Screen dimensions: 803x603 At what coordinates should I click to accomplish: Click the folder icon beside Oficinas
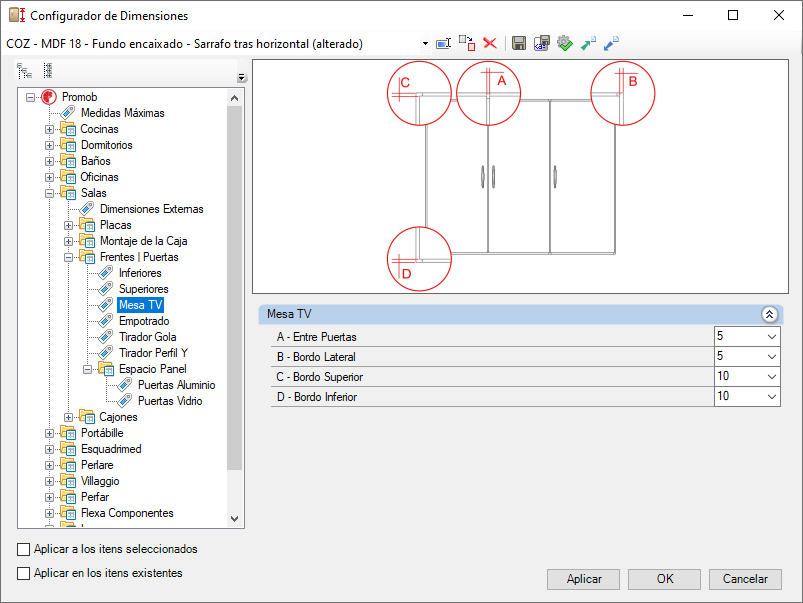tap(68, 177)
